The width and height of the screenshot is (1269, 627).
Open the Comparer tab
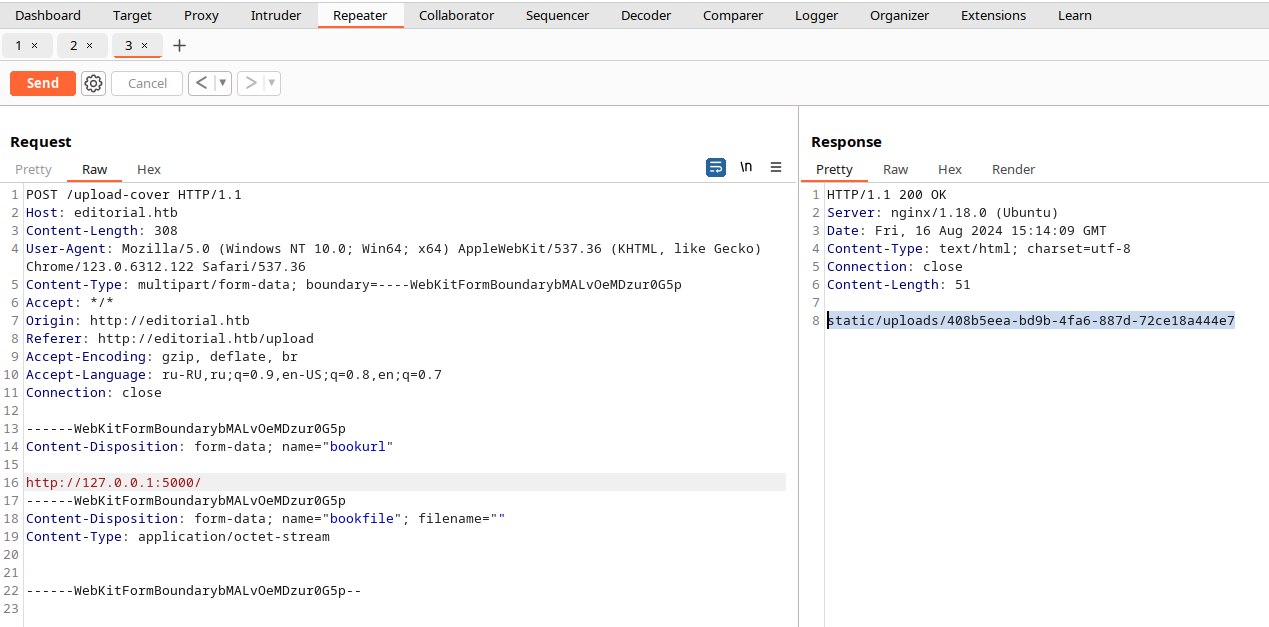pos(733,15)
